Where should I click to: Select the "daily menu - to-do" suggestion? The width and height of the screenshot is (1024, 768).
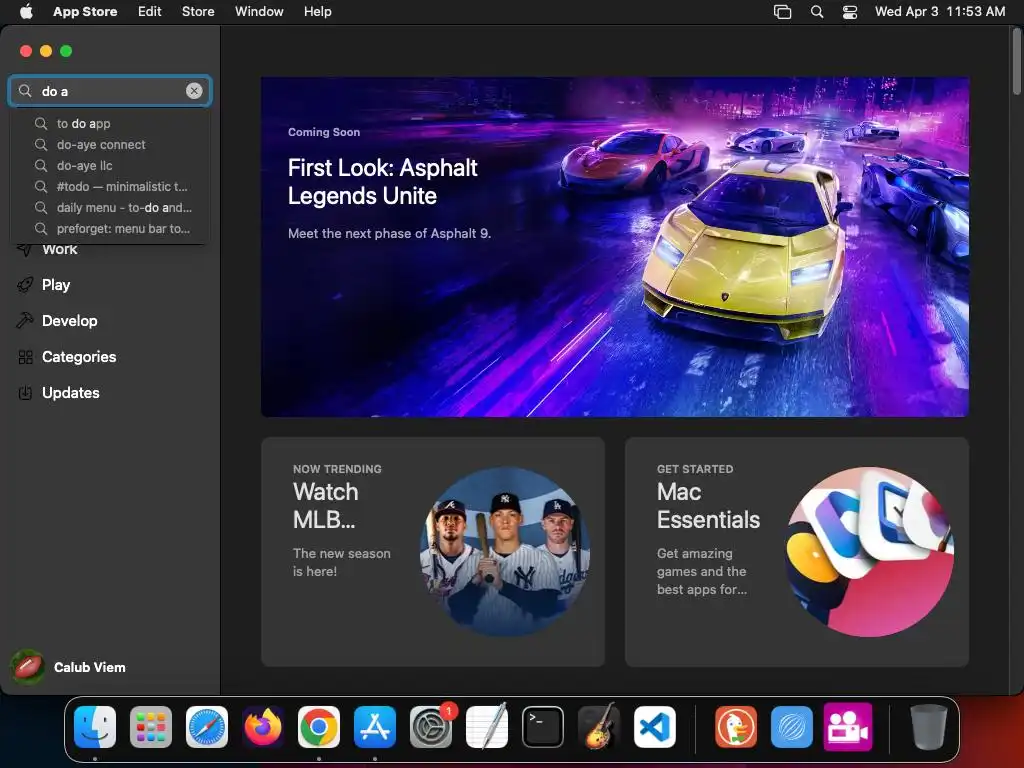[110, 207]
